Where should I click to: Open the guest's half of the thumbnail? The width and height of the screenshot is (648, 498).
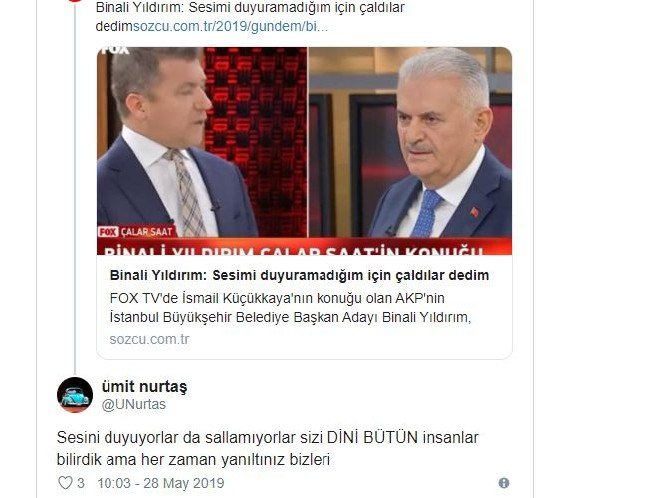(410, 142)
